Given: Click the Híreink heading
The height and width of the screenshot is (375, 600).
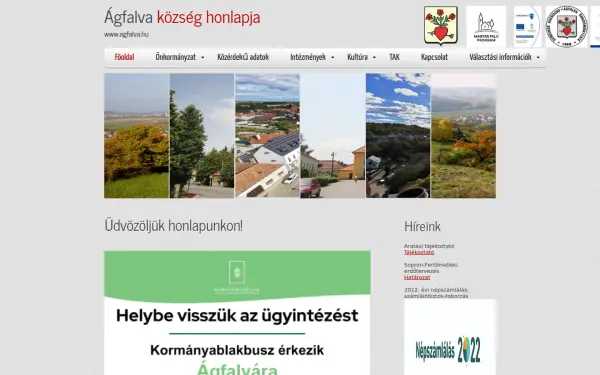Looking at the screenshot, I should (422, 227).
